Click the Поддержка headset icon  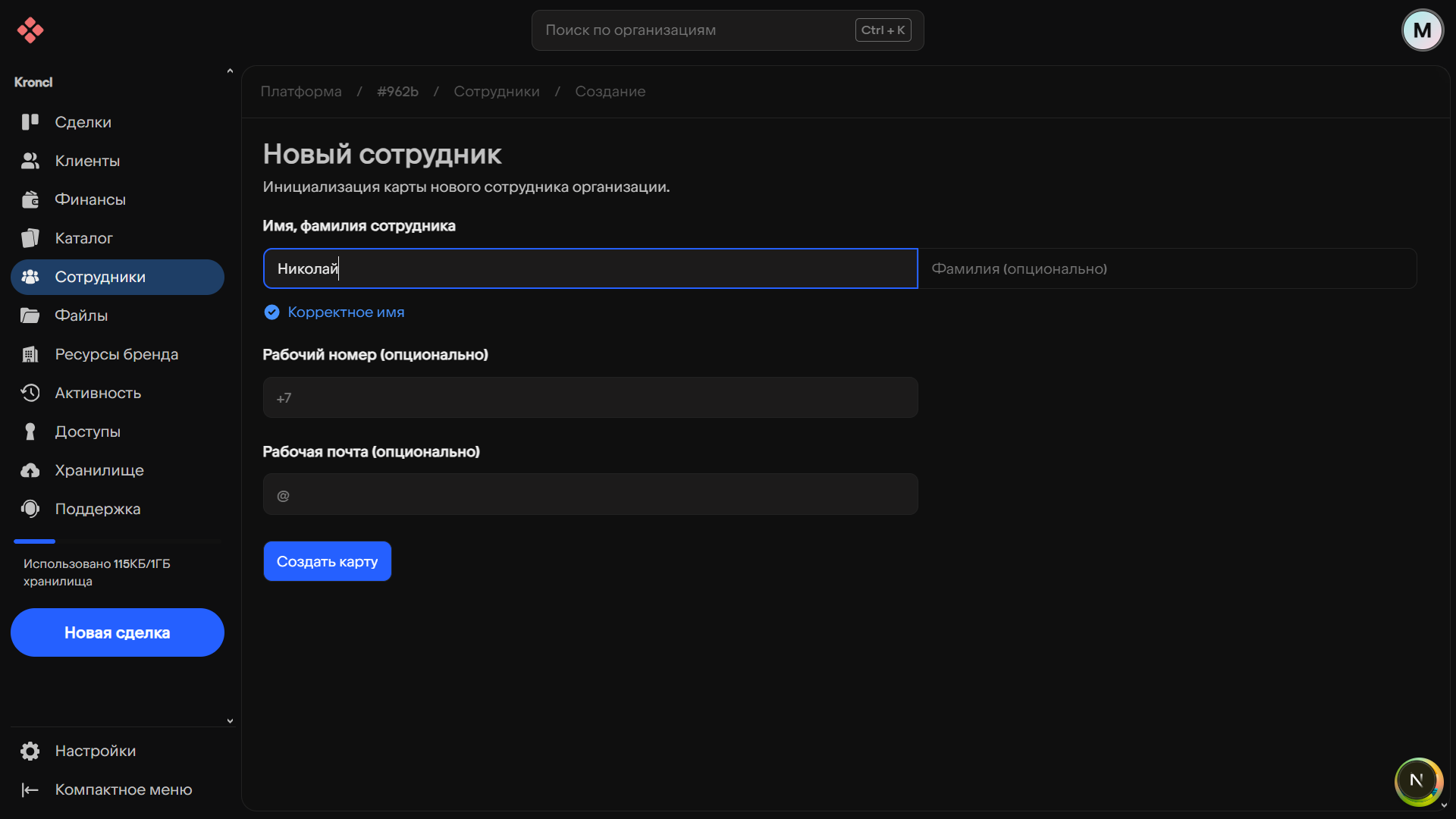(x=30, y=509)
